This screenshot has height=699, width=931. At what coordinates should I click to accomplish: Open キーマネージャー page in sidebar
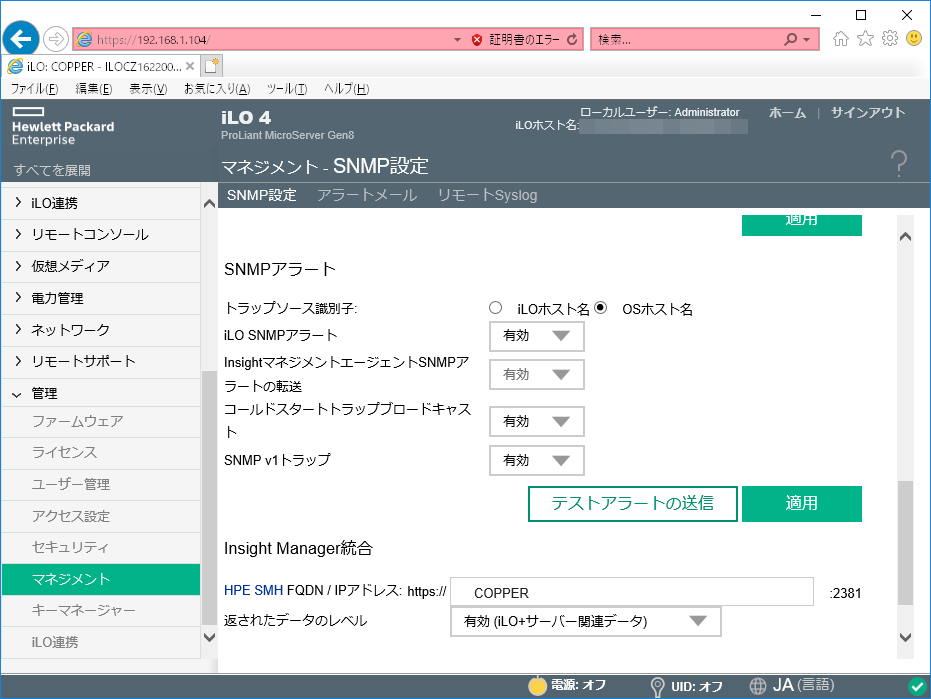pos(101,611)
